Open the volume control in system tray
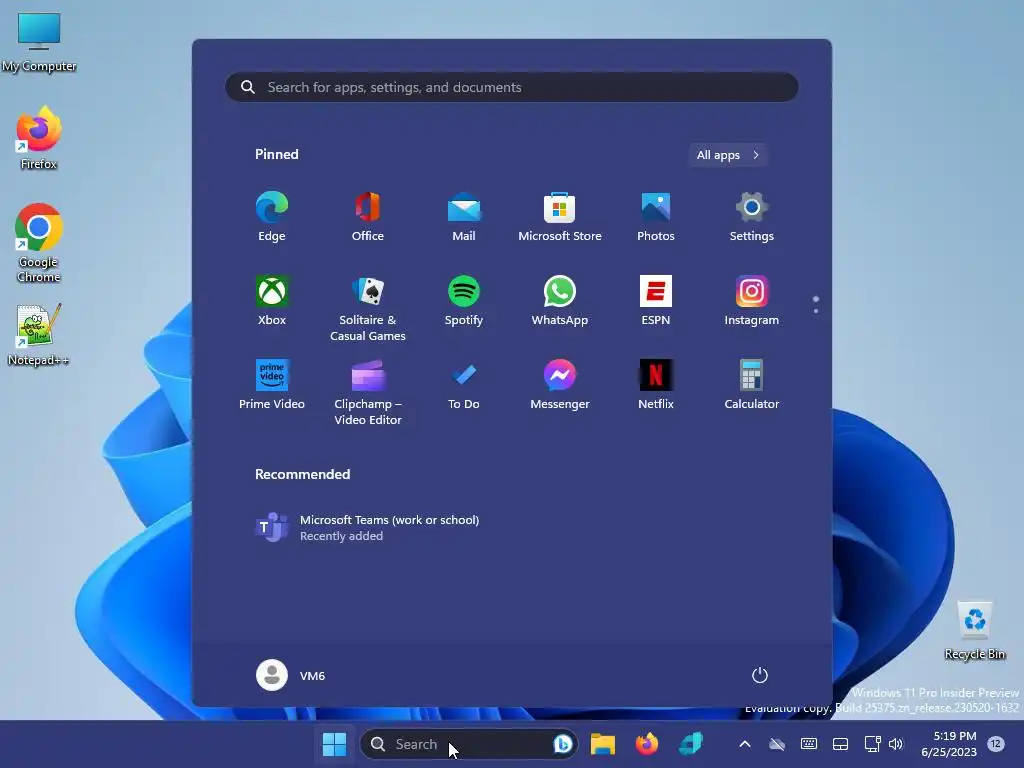The image size is (1024, 768). [896, 744]
